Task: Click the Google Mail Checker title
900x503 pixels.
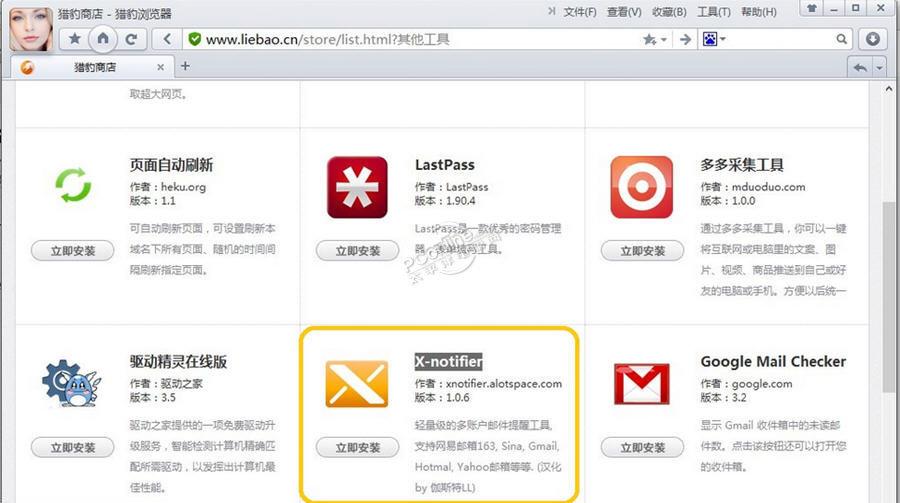Action: coord(773,362)
